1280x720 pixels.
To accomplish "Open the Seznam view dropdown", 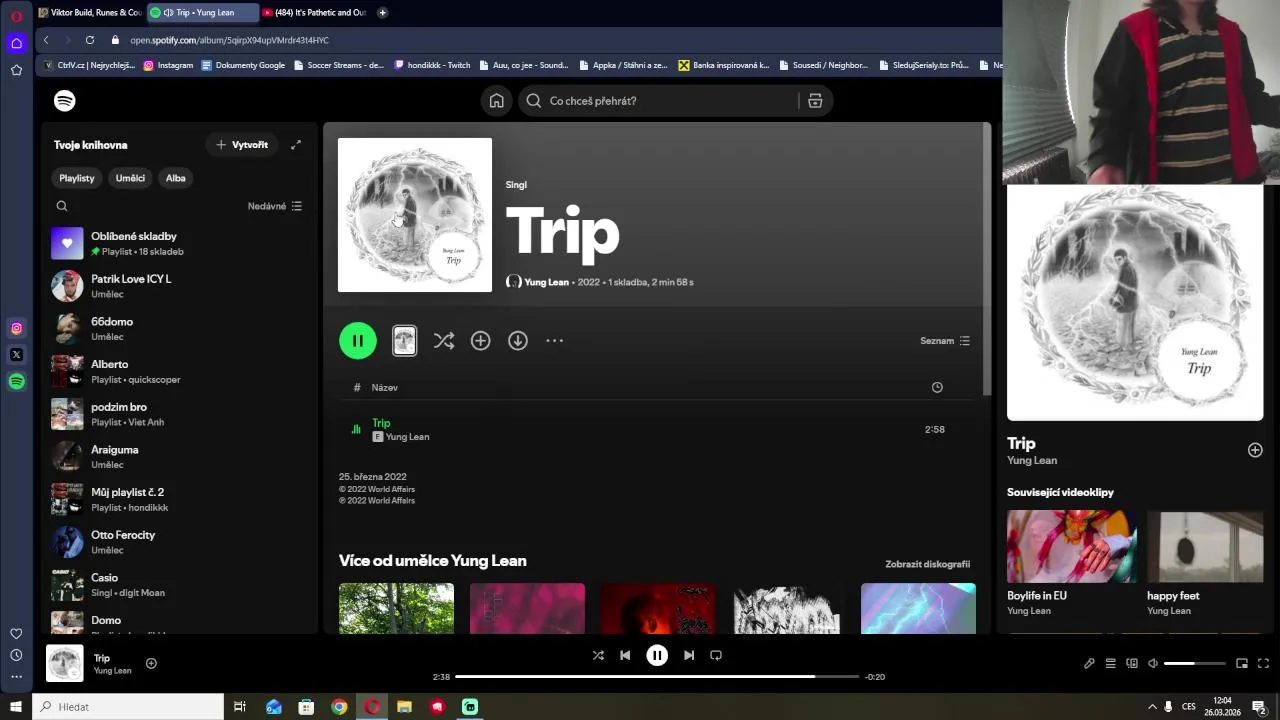I will (945, 341).
